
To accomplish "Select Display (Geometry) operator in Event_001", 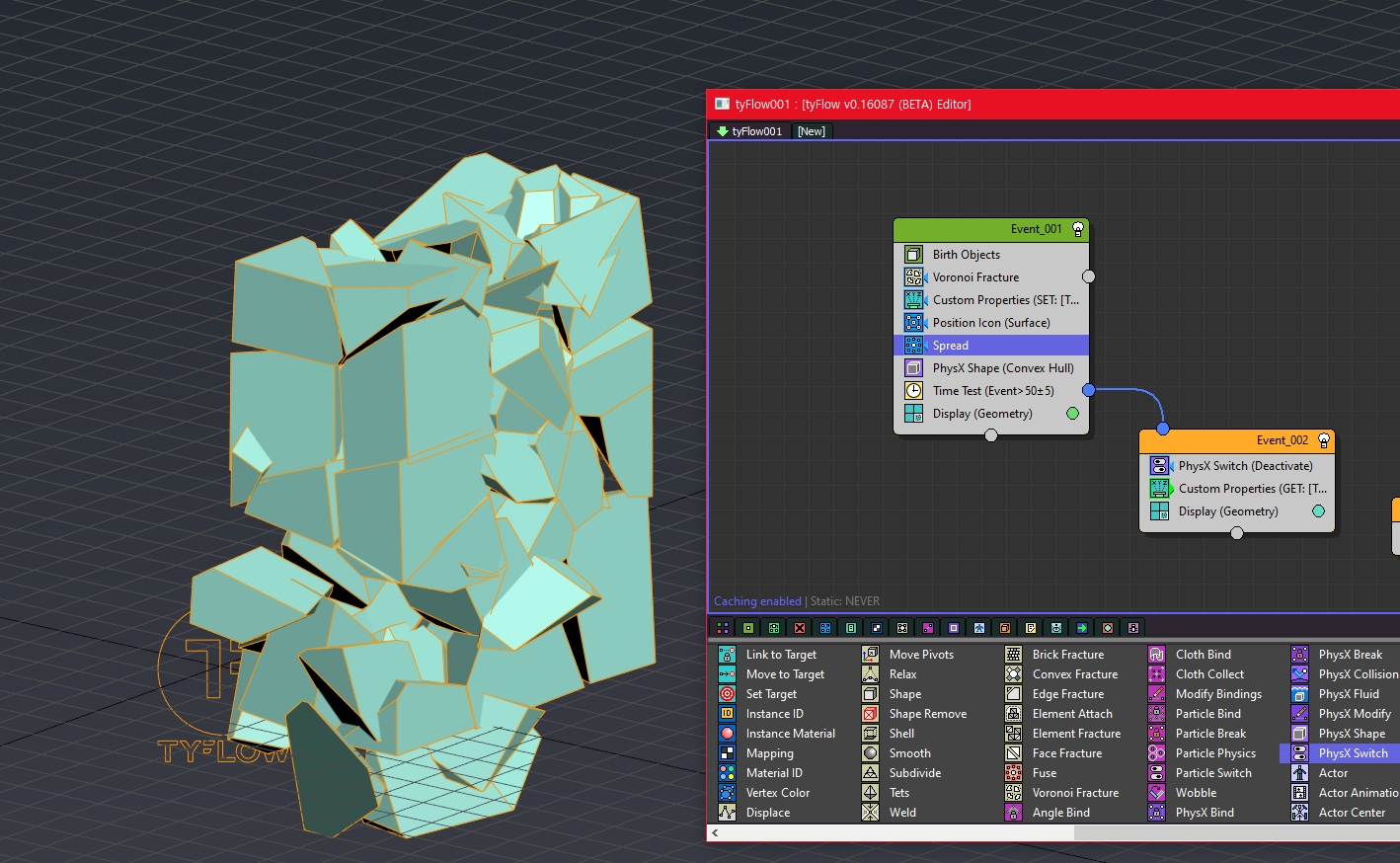I will [991, 414].
